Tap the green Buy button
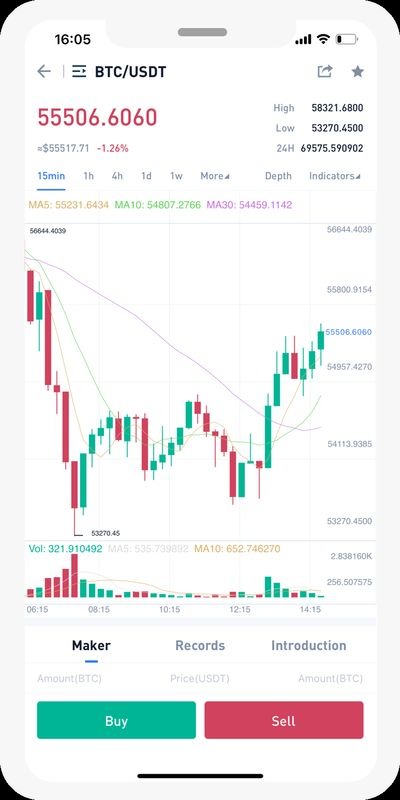 click(x=116, y=720)
